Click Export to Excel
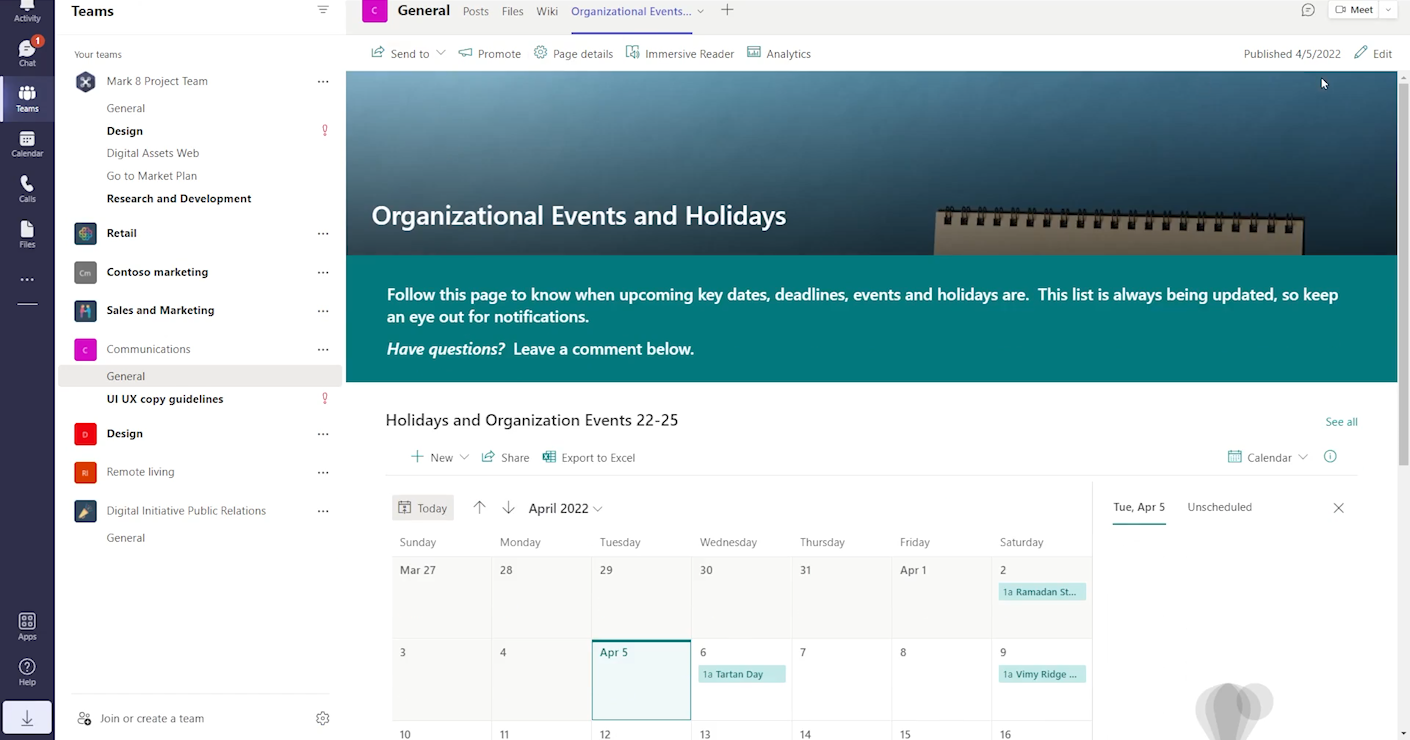Viewport: 1410px width, 740px height. pyautogui.click(x=589, y=457)
